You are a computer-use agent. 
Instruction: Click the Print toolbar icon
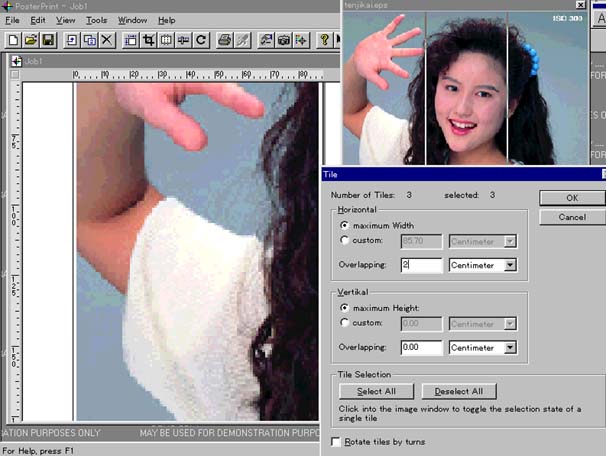click(225, 40)
